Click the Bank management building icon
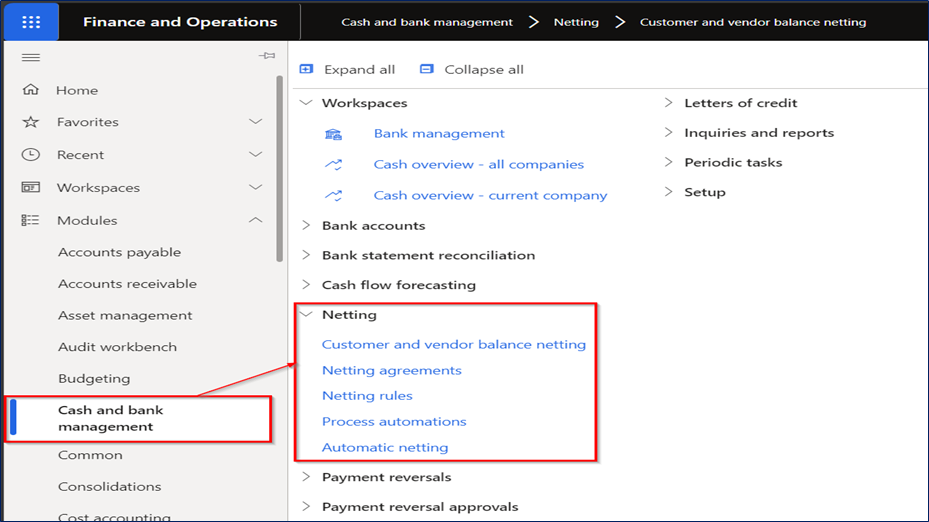Screen dimensions: 929x522 pos(334,134)
